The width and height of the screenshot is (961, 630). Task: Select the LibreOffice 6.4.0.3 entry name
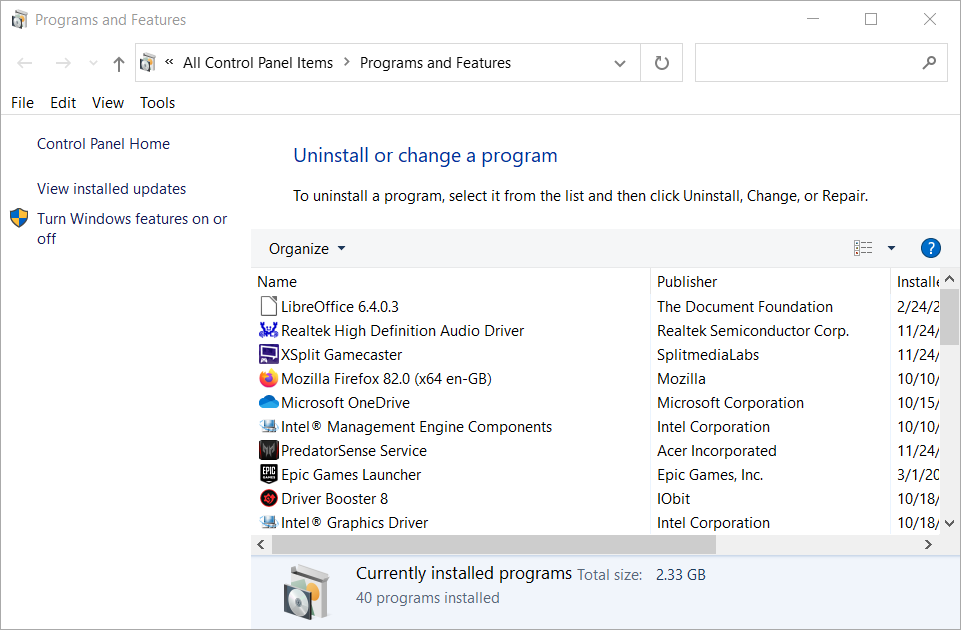[340, 306]
